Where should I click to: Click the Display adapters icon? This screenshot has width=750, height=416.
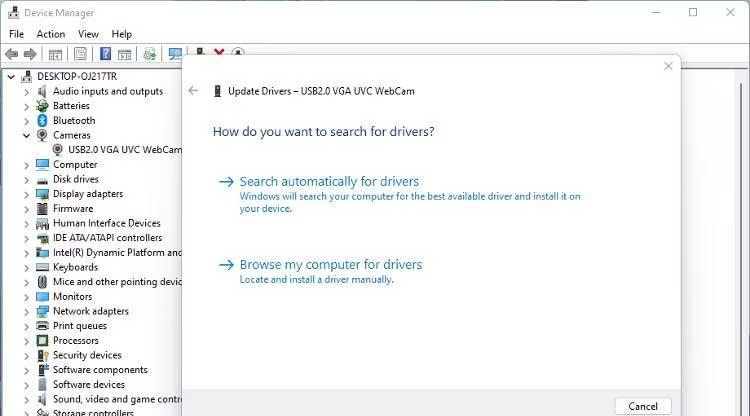click(x=42, y=194)
